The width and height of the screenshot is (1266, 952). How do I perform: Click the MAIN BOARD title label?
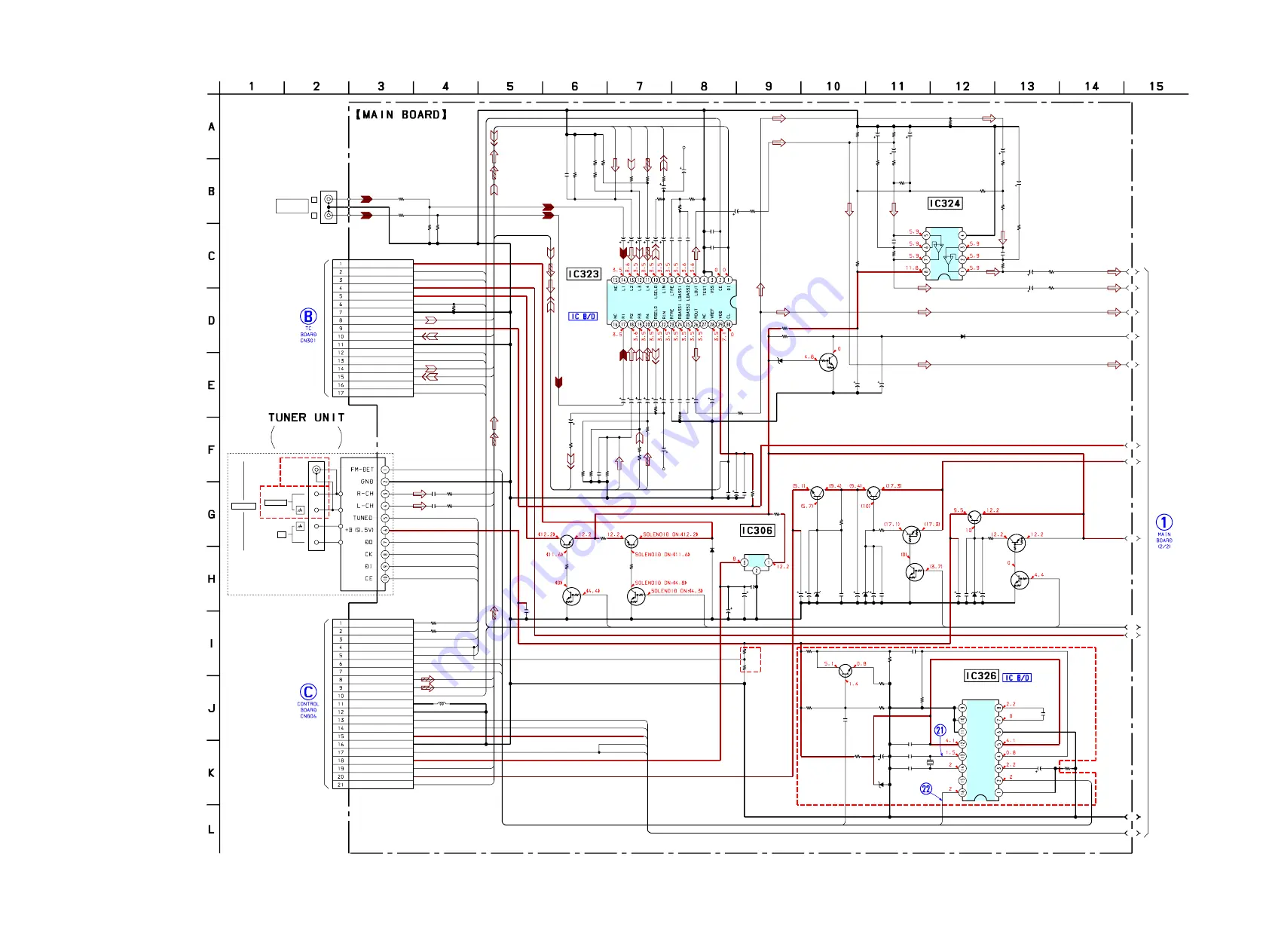click(402, 115)
